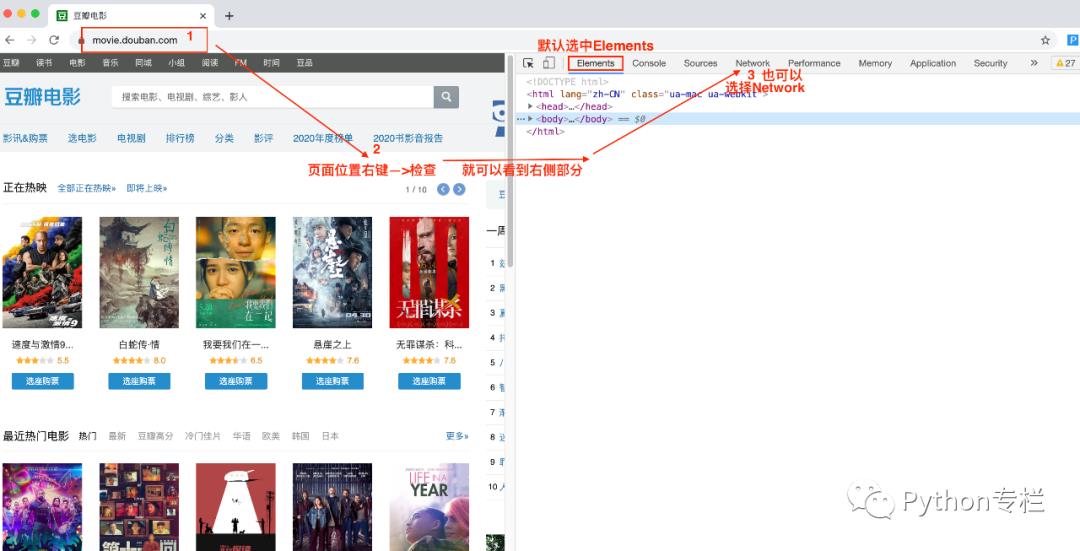Reload the page with the refresh icon
This screenshot has width=1080, height=551.
pos(54,40)
